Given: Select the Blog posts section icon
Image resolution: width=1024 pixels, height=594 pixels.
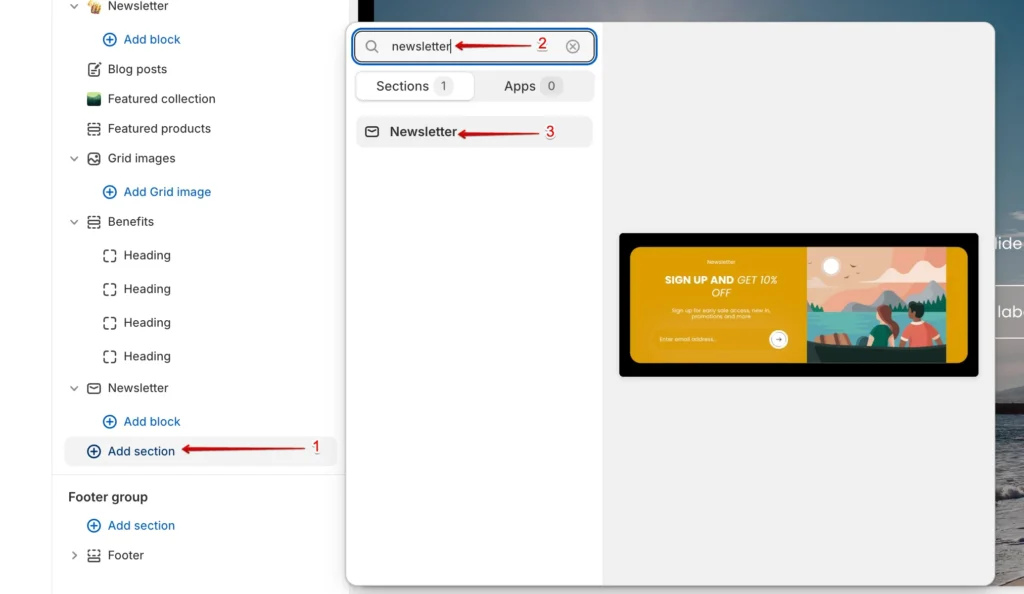Looking at the screenshot, I should pos(94,69).
